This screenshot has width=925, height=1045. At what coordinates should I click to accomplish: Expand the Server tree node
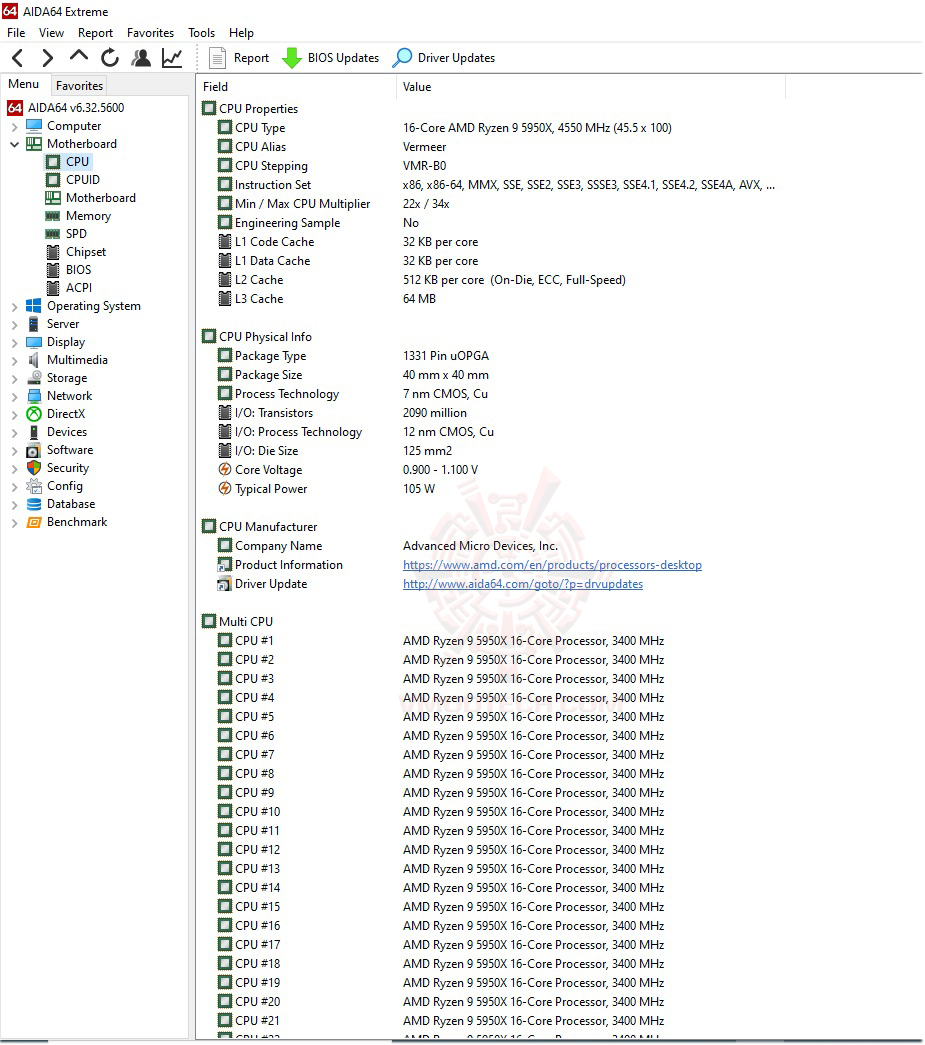click(x=15, y=325)
